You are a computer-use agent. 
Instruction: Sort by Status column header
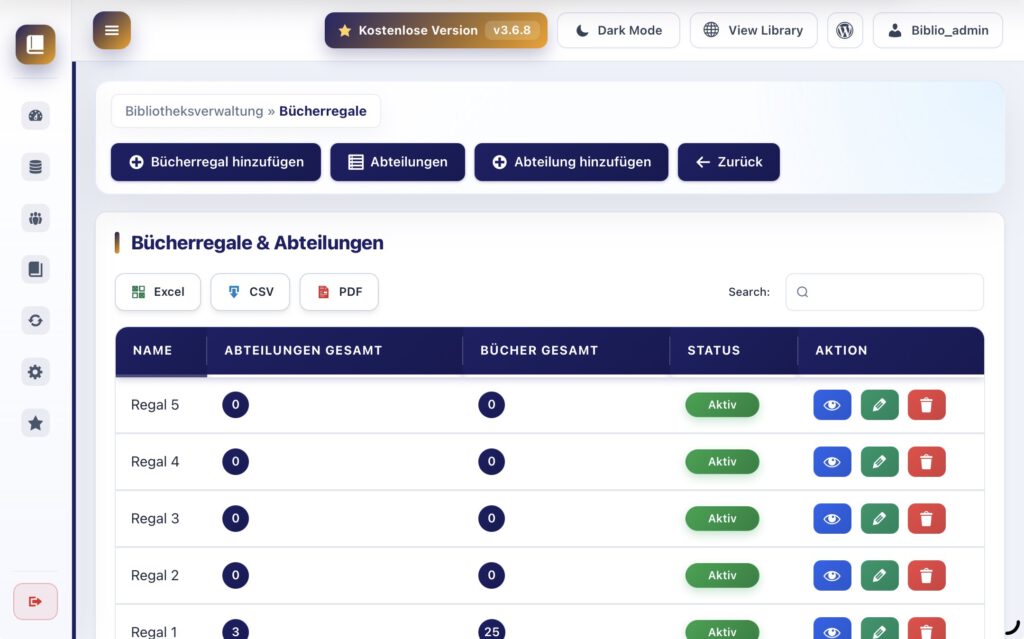point(734,350)
